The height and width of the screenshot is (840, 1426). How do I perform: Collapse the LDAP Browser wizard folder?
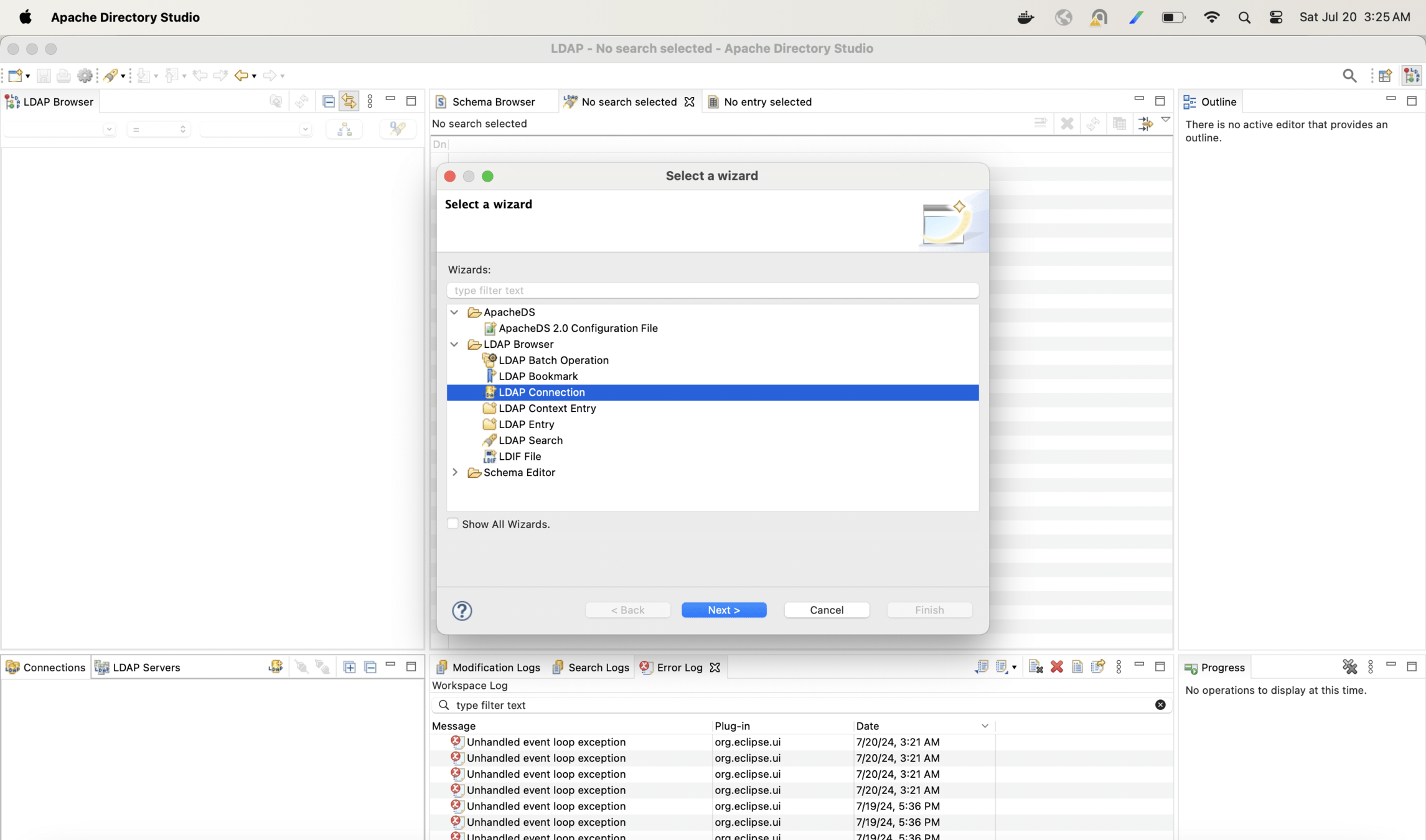click(x=454, y=344)
